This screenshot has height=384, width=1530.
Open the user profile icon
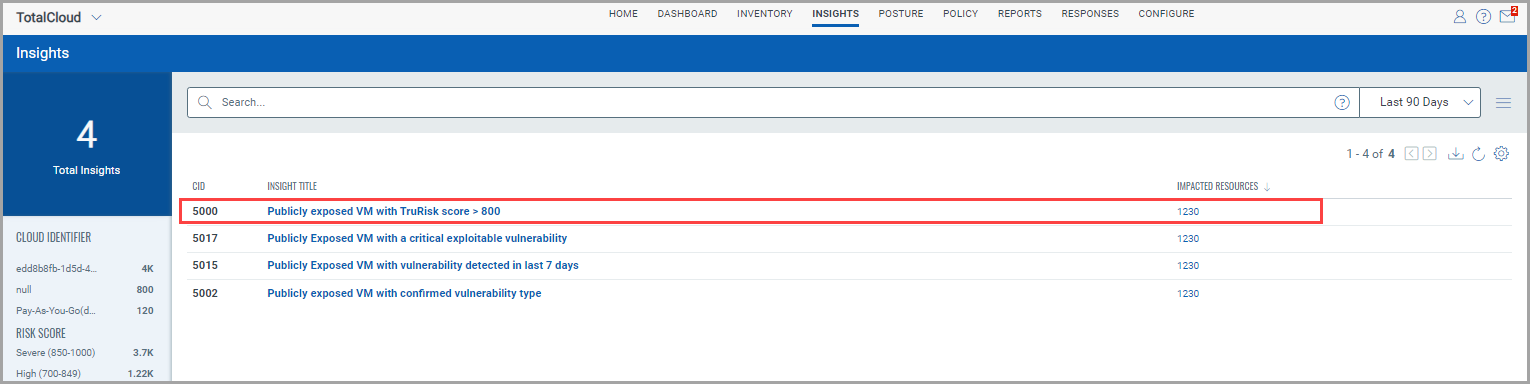click(1460, 16)
